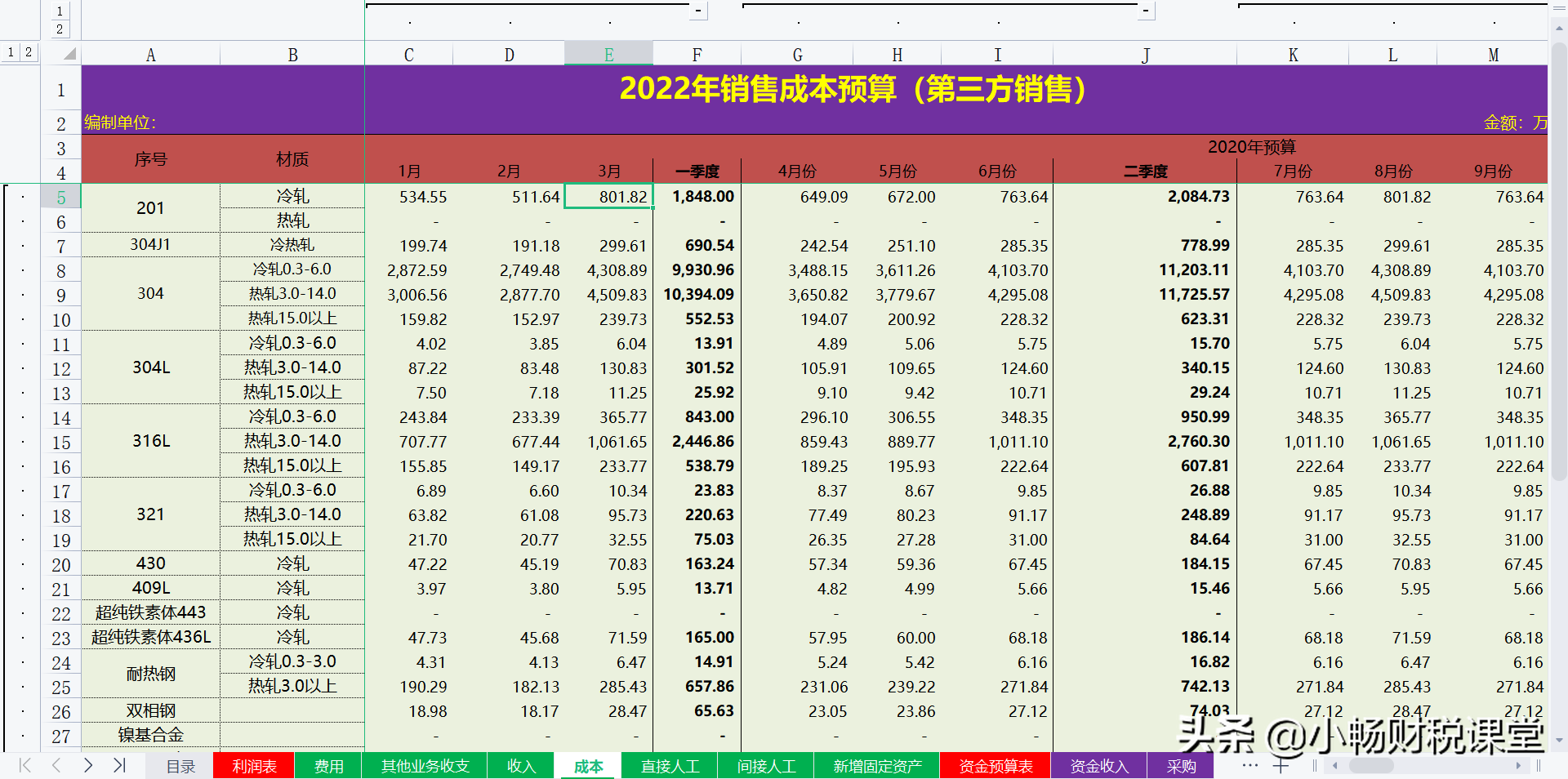Expand column outline level 2
Viewport: 1568px width, 779px height.
click(x=60, y=29)
